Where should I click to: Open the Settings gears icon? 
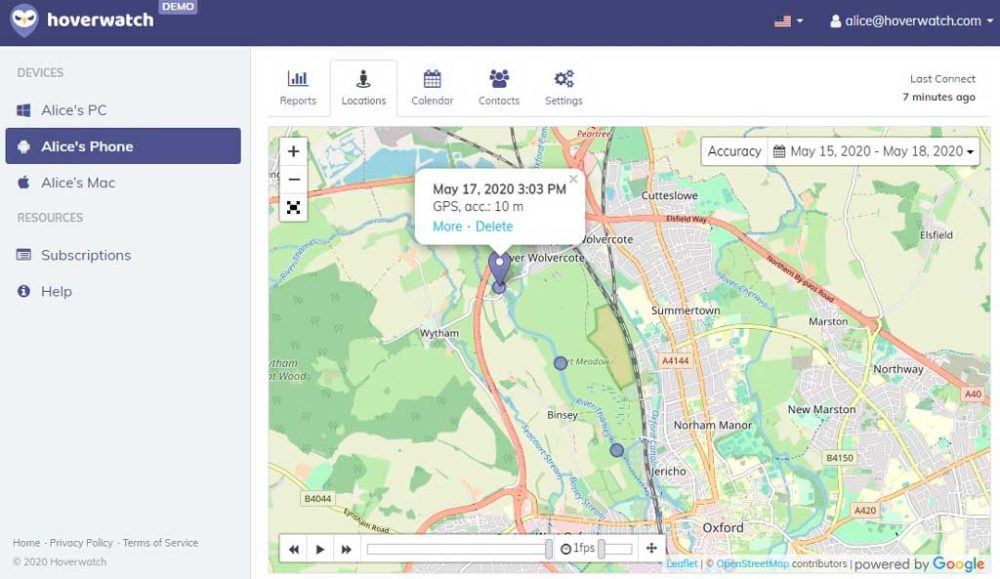[x=564, y=80]
